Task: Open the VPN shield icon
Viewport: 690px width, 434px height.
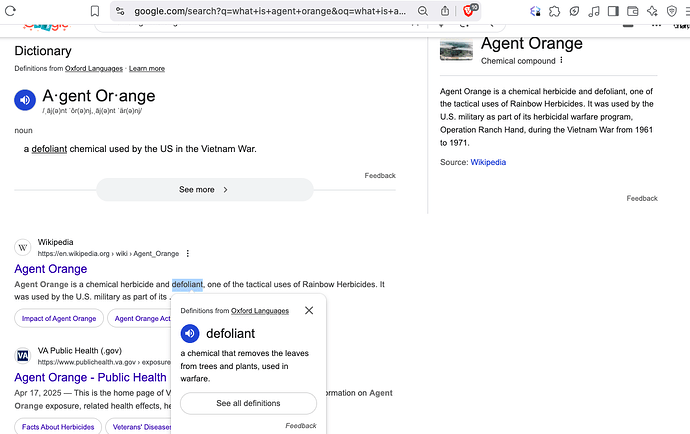Action: pyautogui.click(x=672, y=11)
